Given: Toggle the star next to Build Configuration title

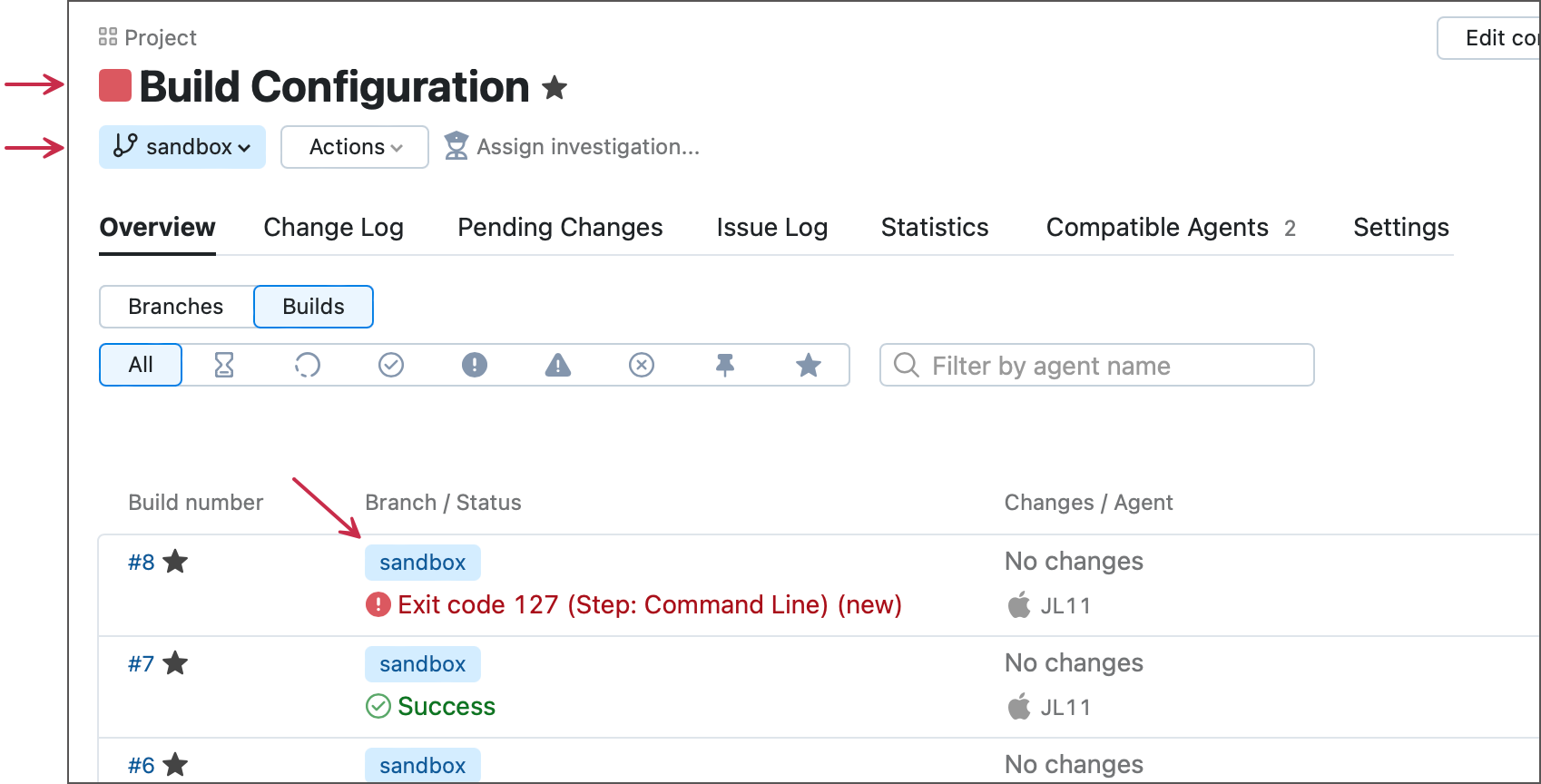Looking at the screenshot, I should 555,87.
